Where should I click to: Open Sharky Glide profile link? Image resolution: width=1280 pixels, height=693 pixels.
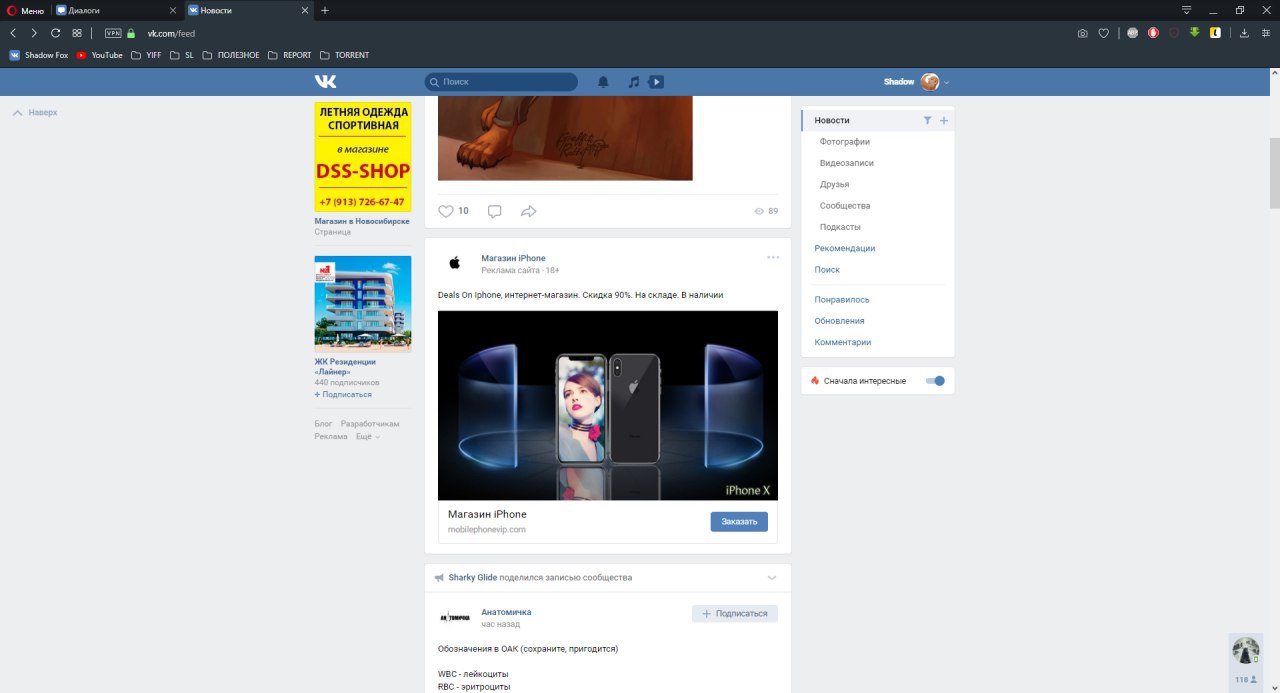(473, 578)
